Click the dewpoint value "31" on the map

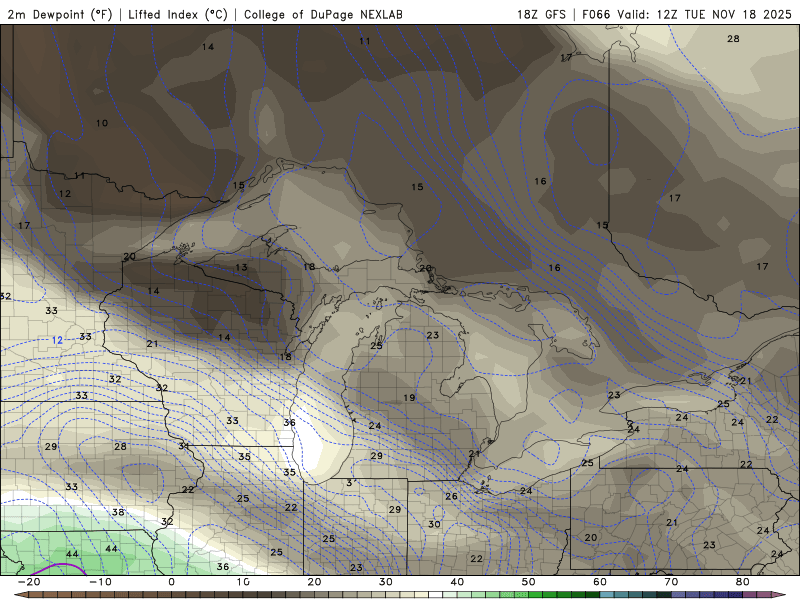tap(184, 446)
